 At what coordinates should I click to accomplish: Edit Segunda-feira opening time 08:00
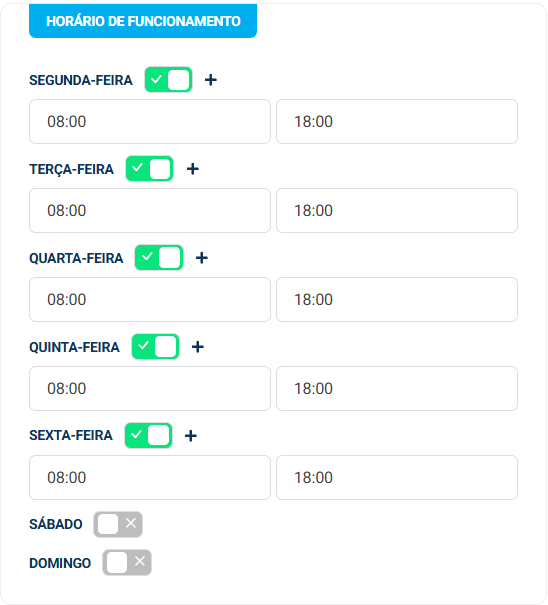(150, 122)
